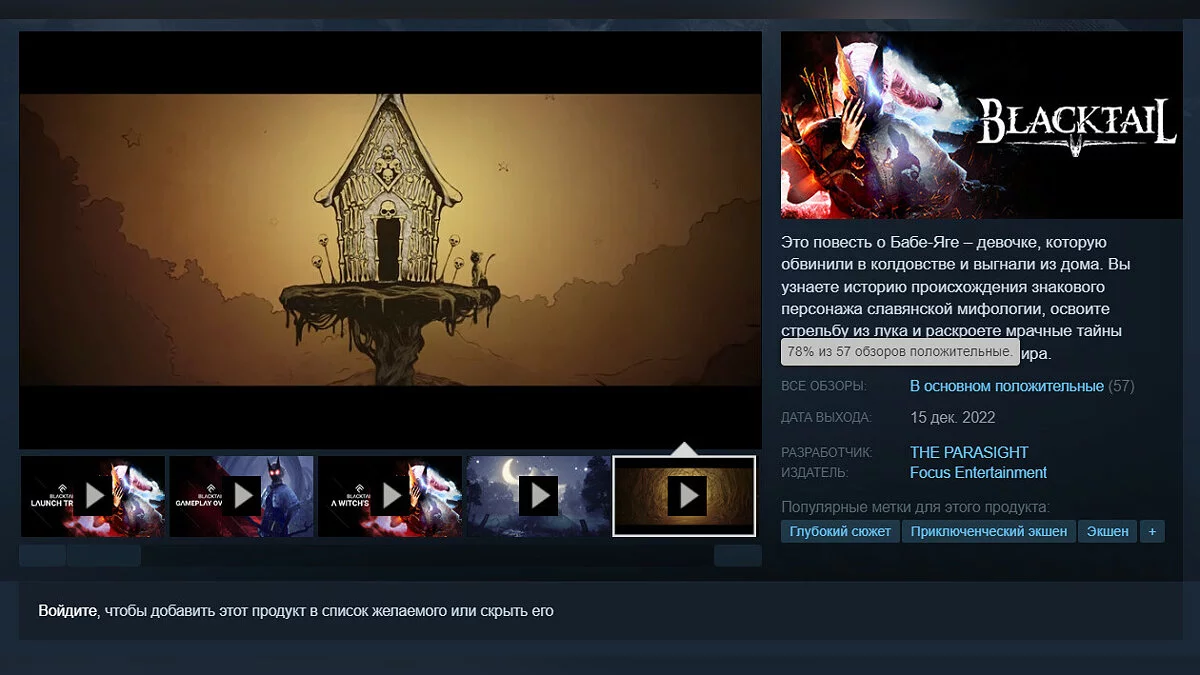Select the 'Приключенческий экшен' tag
This screenshot has width=1200, height=675.
pos(988,531)
